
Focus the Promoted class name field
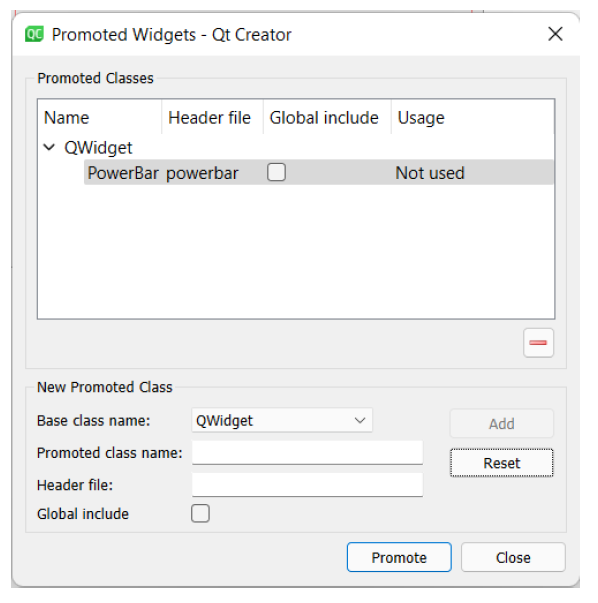[307, 453]
